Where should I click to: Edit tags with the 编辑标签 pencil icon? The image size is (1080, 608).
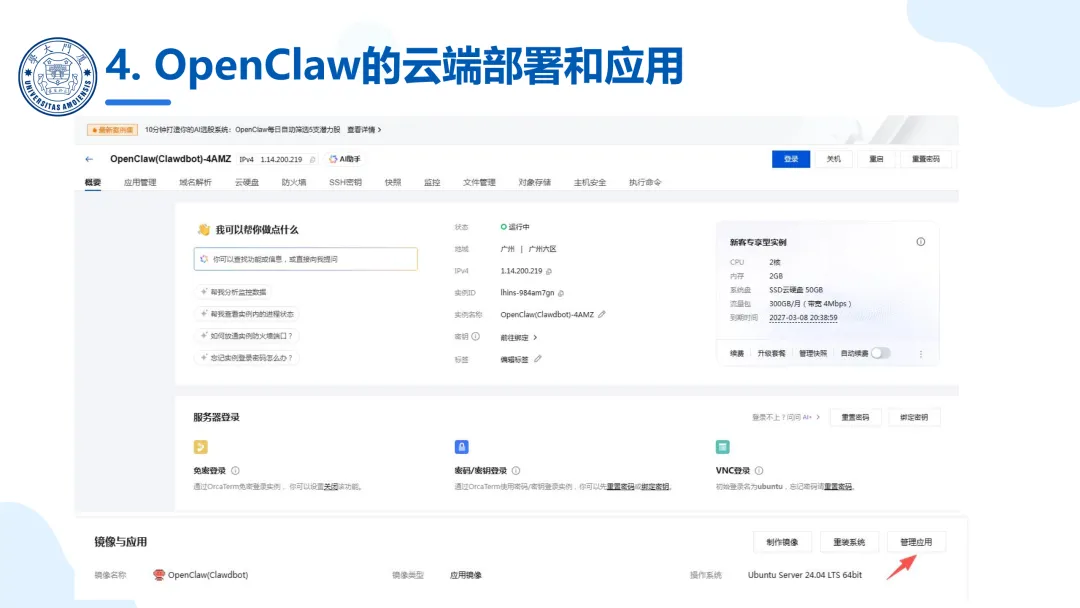538,359
